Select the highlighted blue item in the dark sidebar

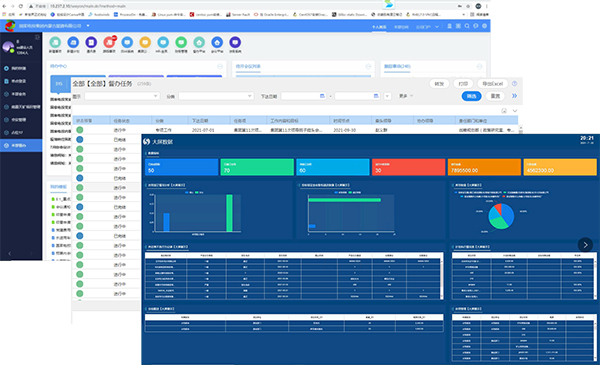tap(21, 145)
